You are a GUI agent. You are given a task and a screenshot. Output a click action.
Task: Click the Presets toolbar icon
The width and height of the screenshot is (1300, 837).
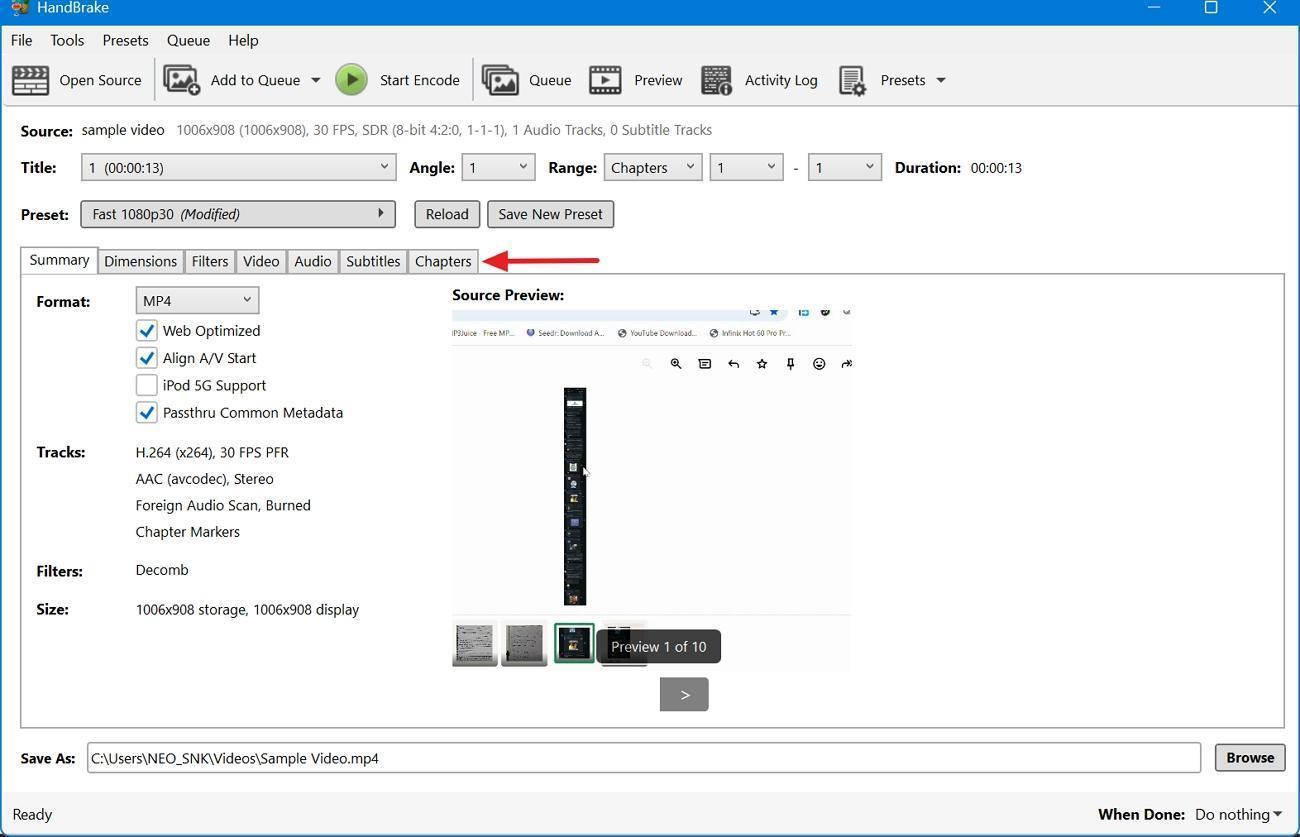pos(853,80)
